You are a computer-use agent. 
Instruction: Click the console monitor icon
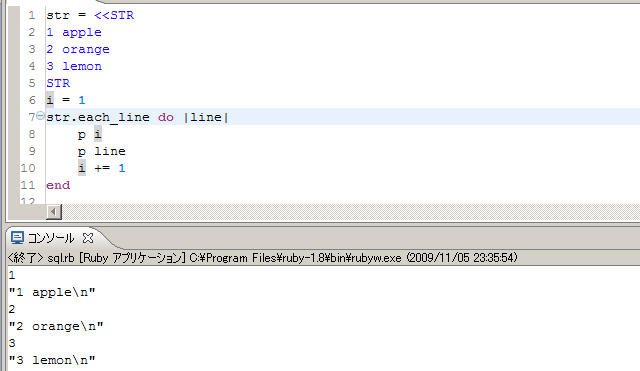tap(17, 238)
